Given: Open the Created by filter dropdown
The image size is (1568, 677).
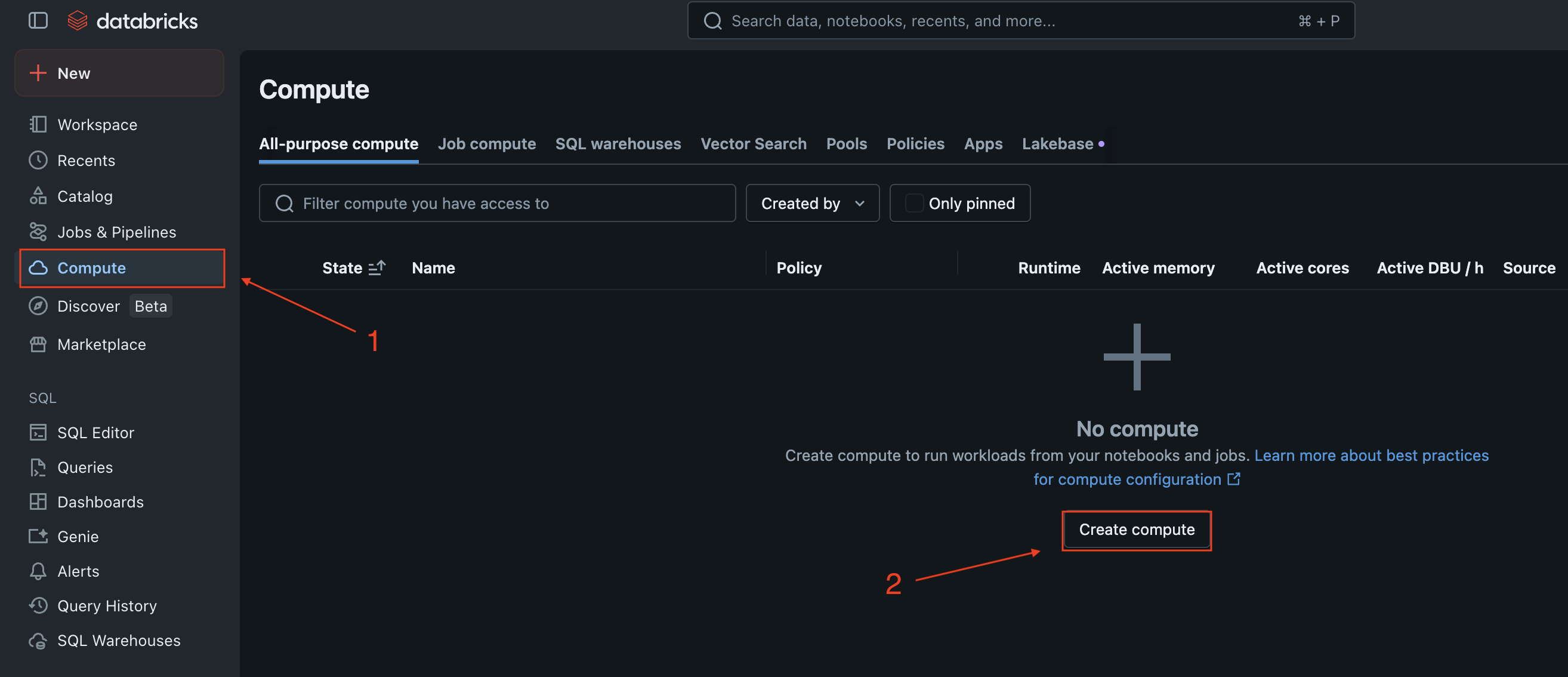Looking at the screenshot, I should 812,203.
